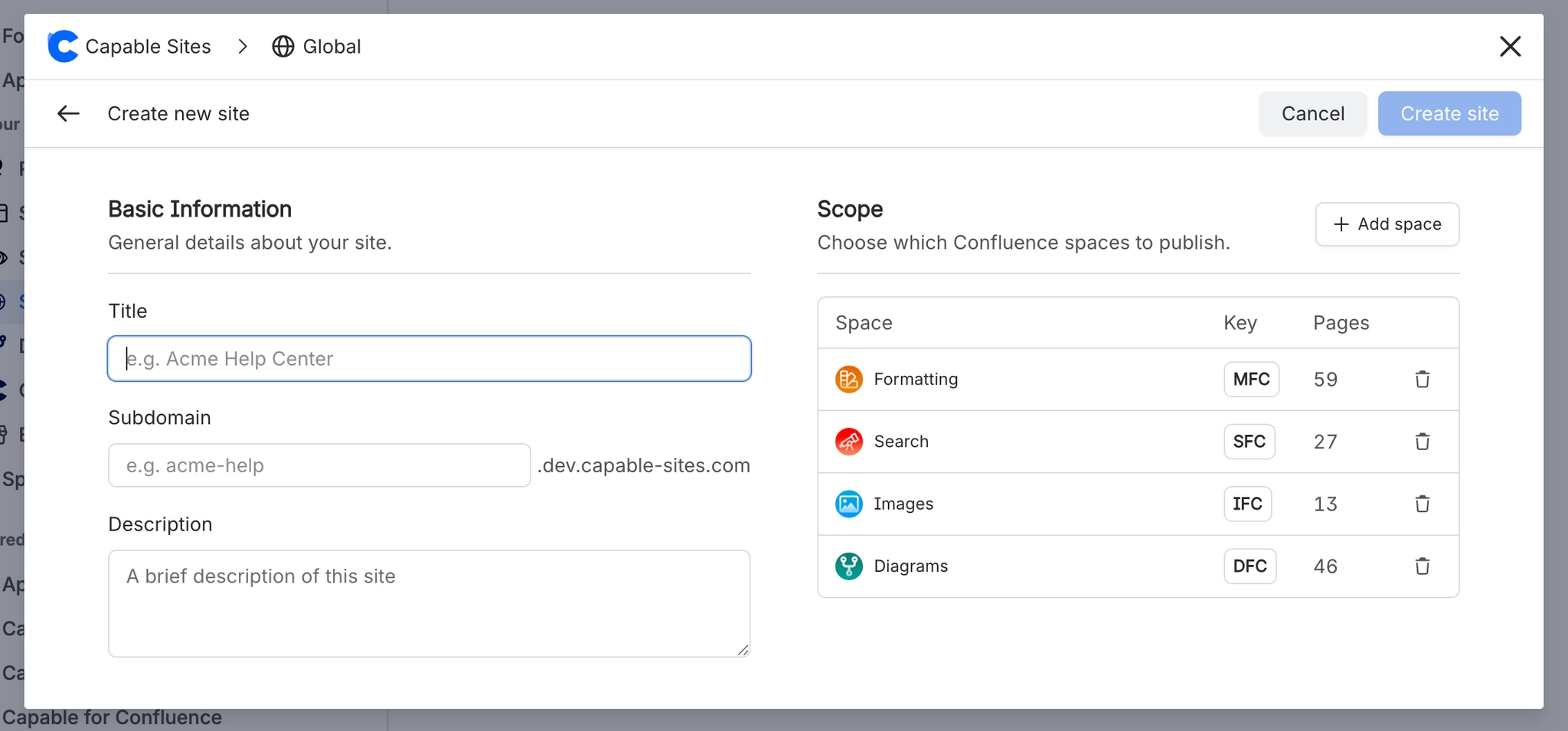Viewport: 1568px width, 731px height.
Task: Click the page count 27
Action: pos(1325,442)
